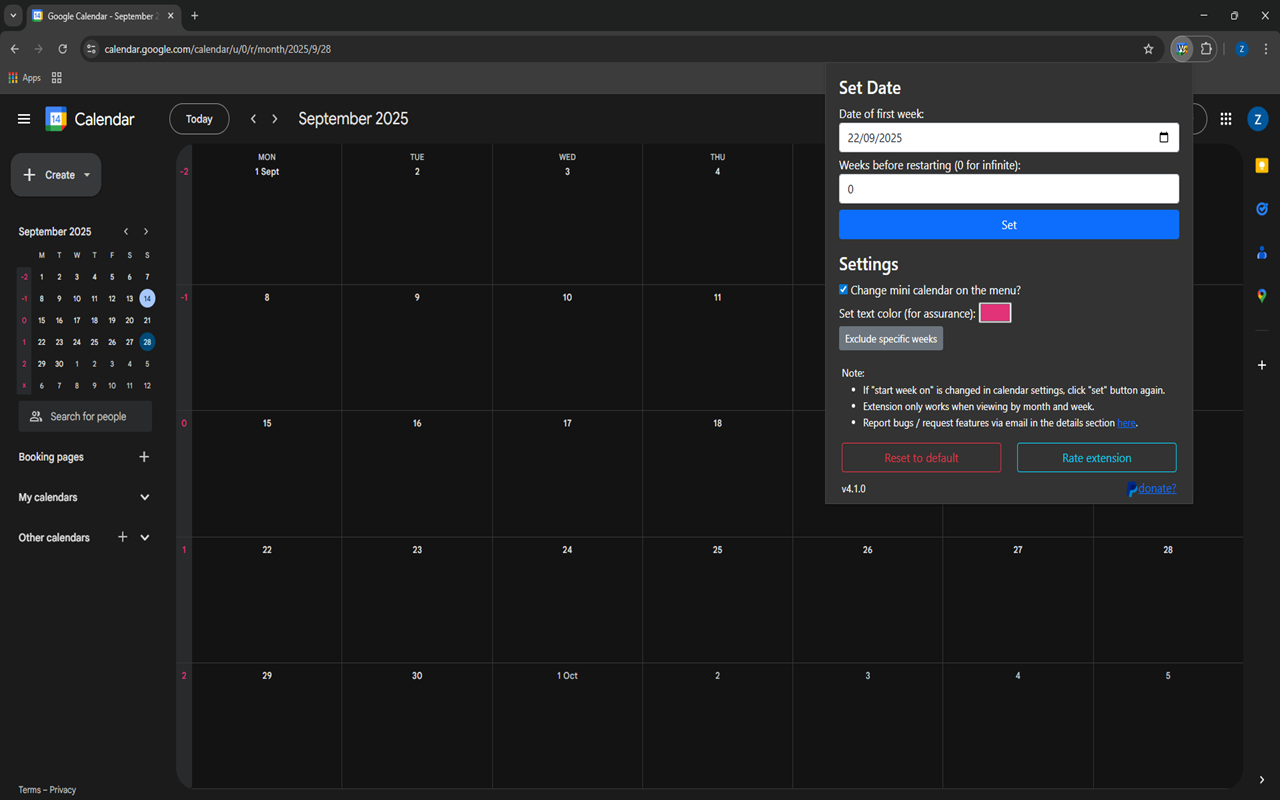Viewport: 1280px width, 800px height.
Task: Select 14 in the mini calendar
Action: click(x=147, y=298)
